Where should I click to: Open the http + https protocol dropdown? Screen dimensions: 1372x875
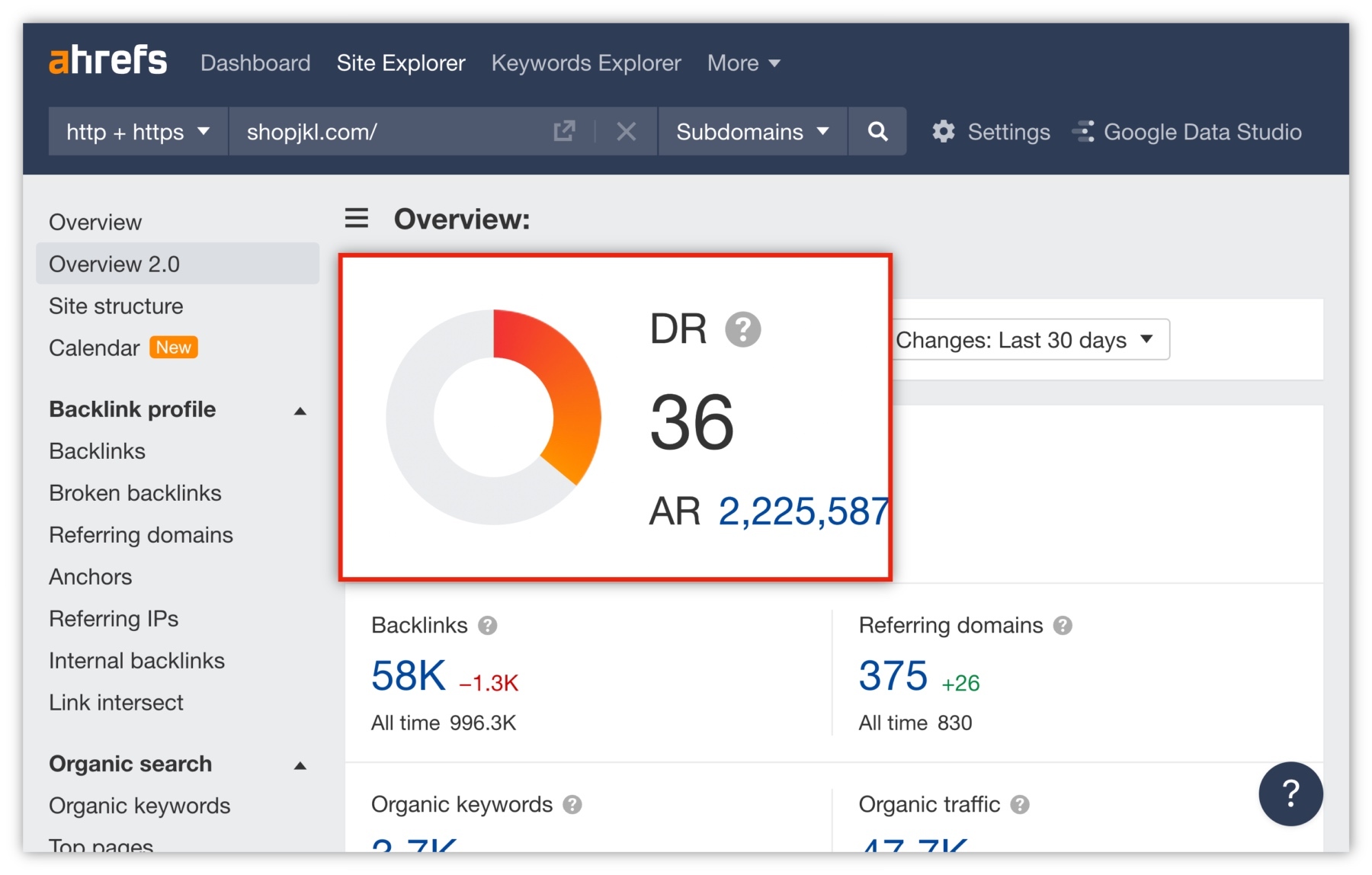(138, 132)
